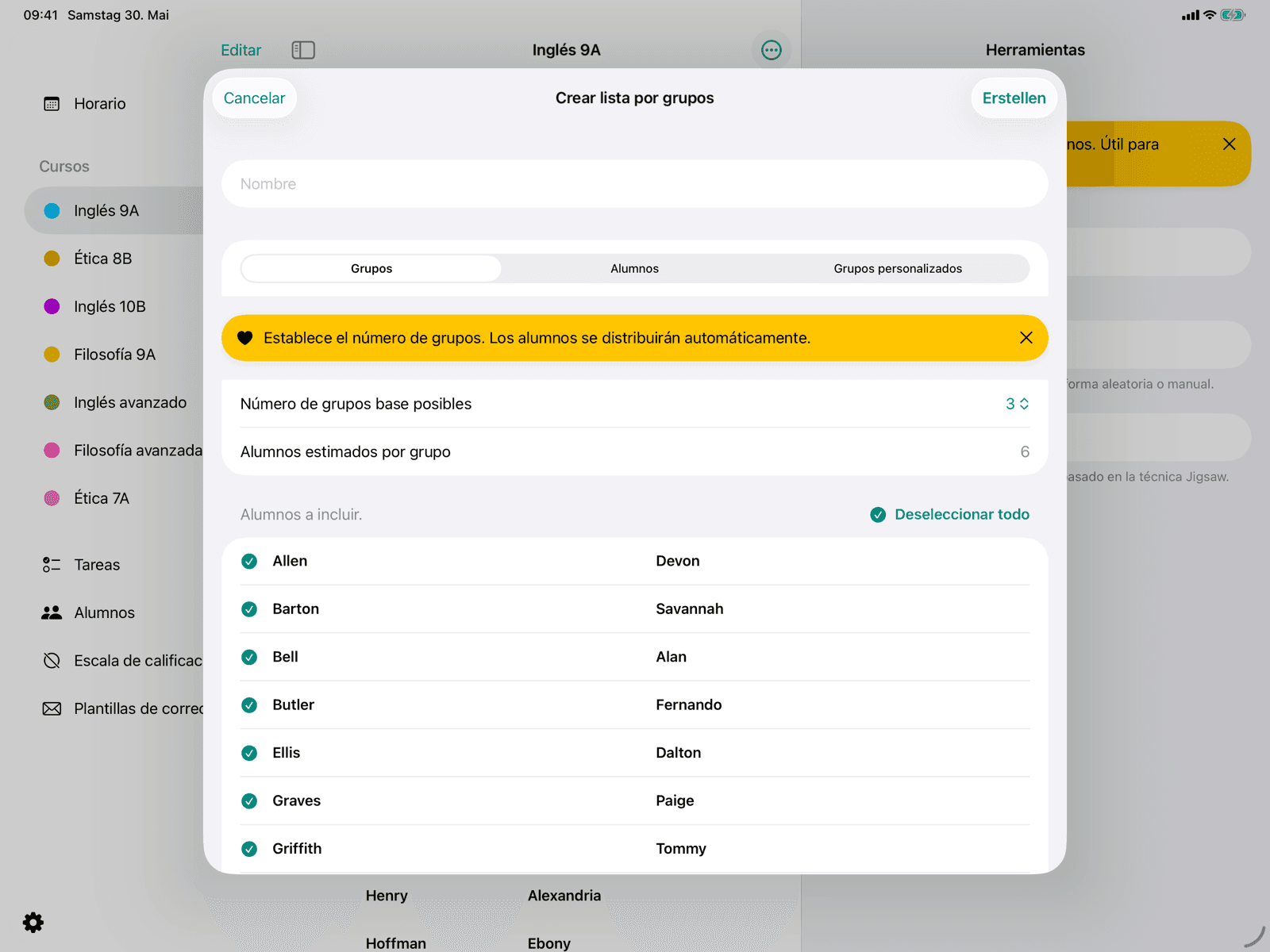Viewport: 1270px width, 952px height.
Task: Uncheck student Graves
Action: pyautogui.click(x=249, y=801)
